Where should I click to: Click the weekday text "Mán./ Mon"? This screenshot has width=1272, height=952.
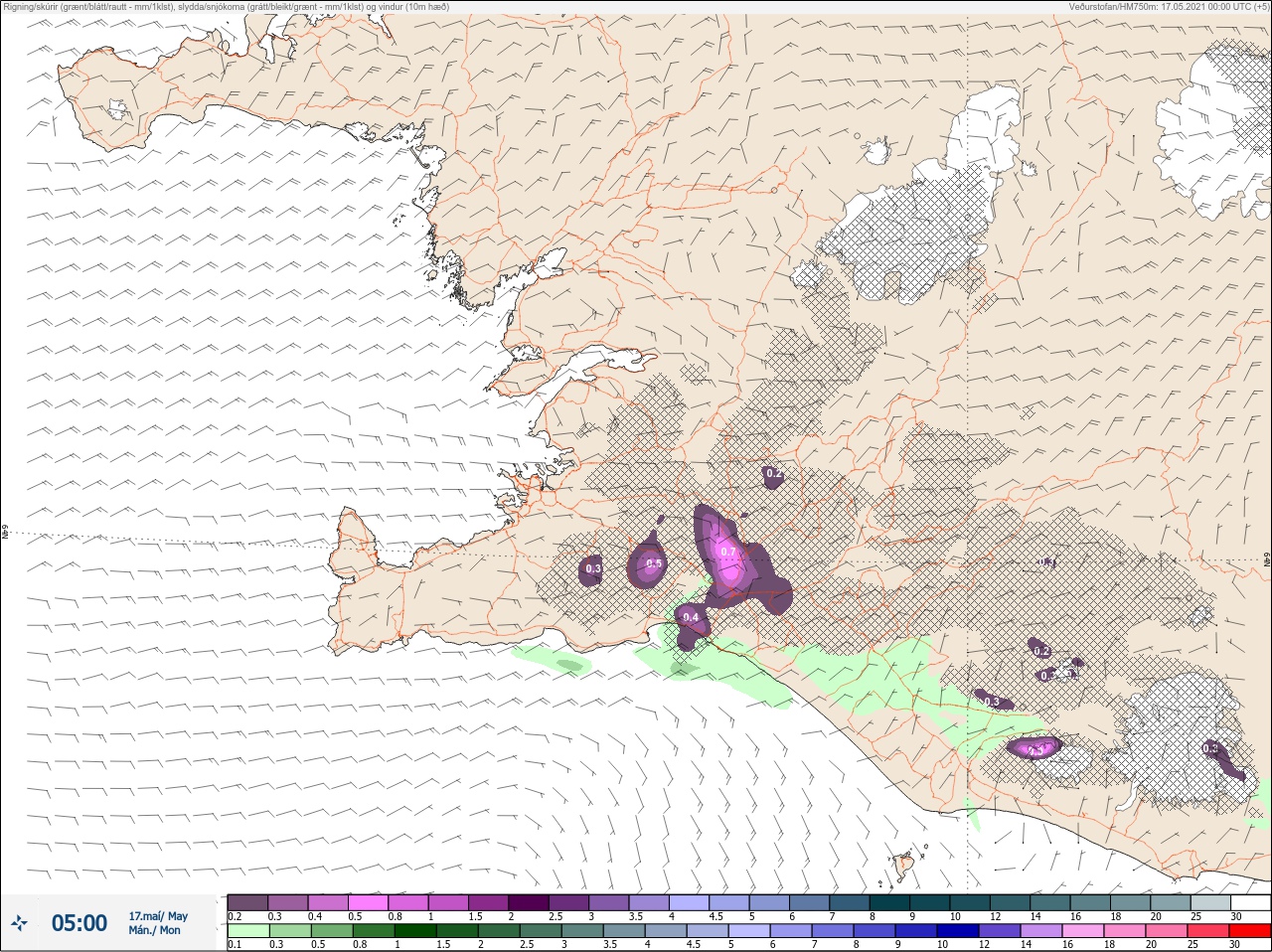pyautogui.click(x=155, y=930)
